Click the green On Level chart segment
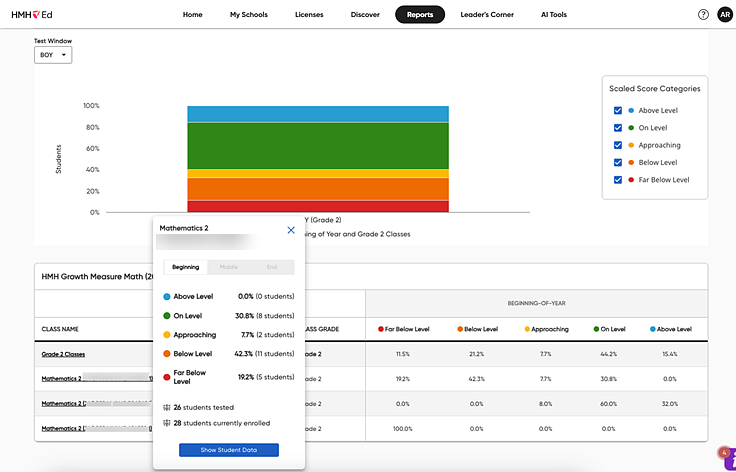Screen dimensions: 736x472 [x=318, y=146]
